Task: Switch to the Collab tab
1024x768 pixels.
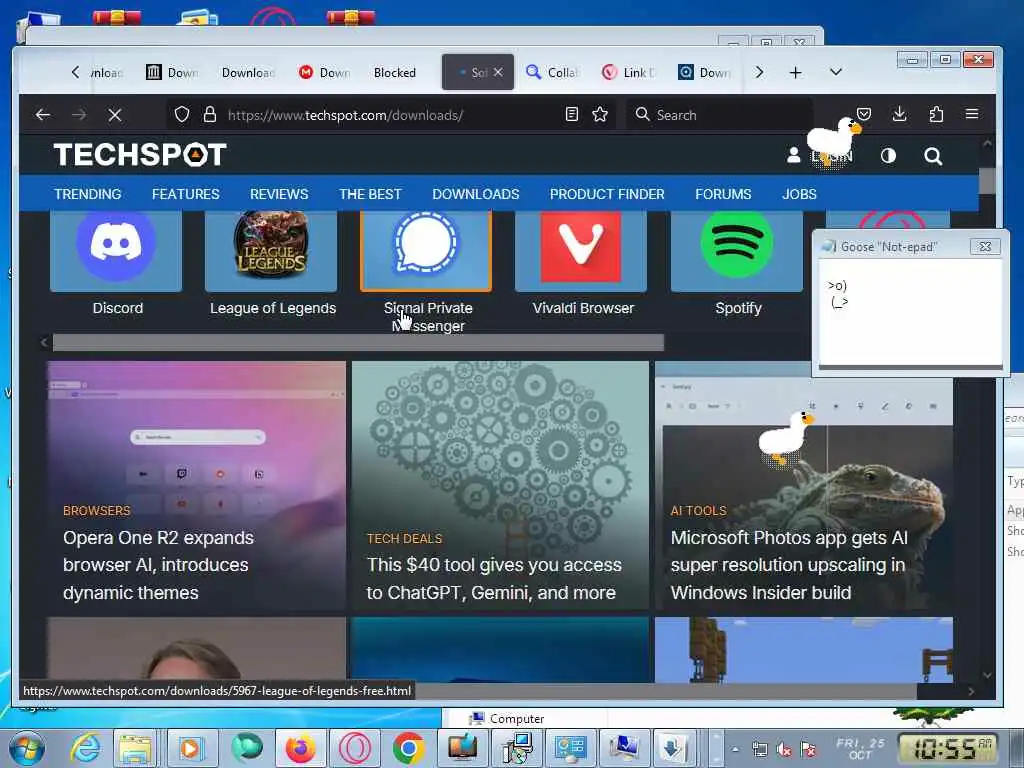Action: pos(552,72)
